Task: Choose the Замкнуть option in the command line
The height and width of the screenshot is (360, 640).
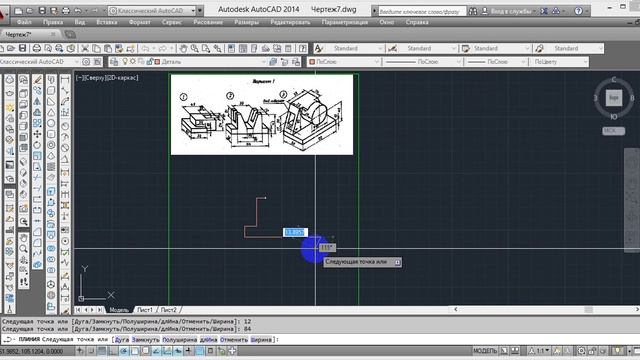Action: pos(146,340)
